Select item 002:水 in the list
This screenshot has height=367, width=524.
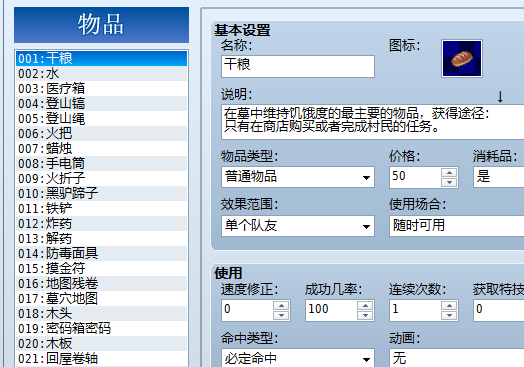(101, 74)
